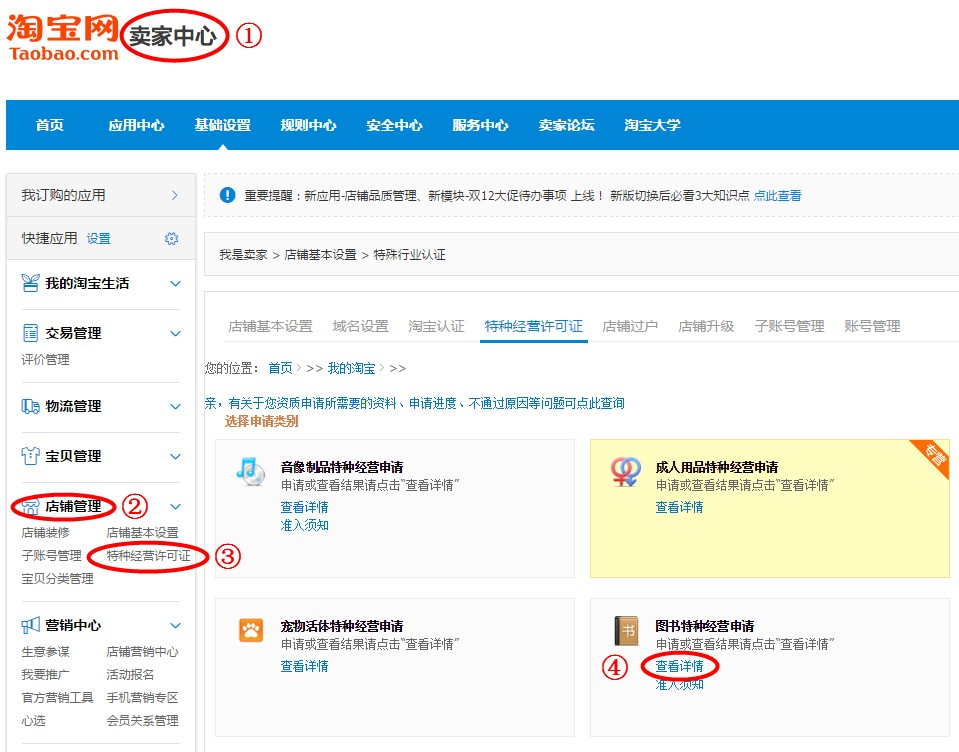Viewport: 959px width, 752px height.
Task: Open 应用中心 navigation item
Action: pyautogui.click(x=136, y=125)
